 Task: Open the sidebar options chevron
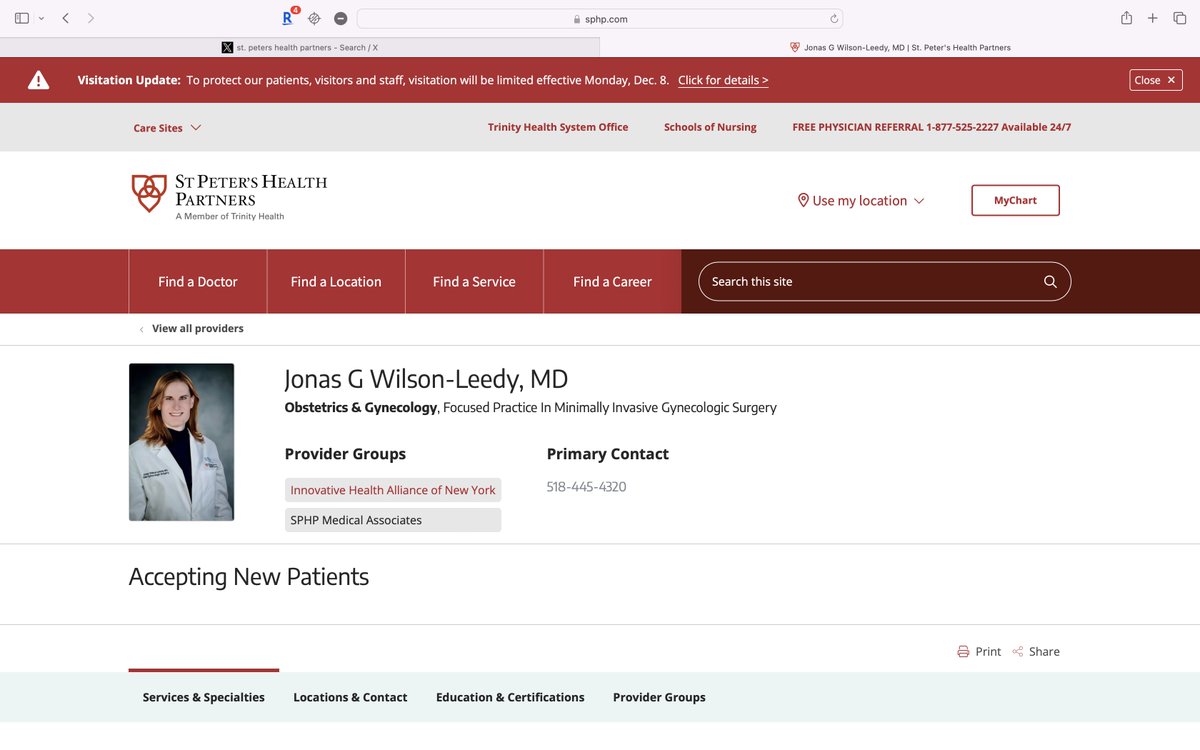click(x=41, y=18)
